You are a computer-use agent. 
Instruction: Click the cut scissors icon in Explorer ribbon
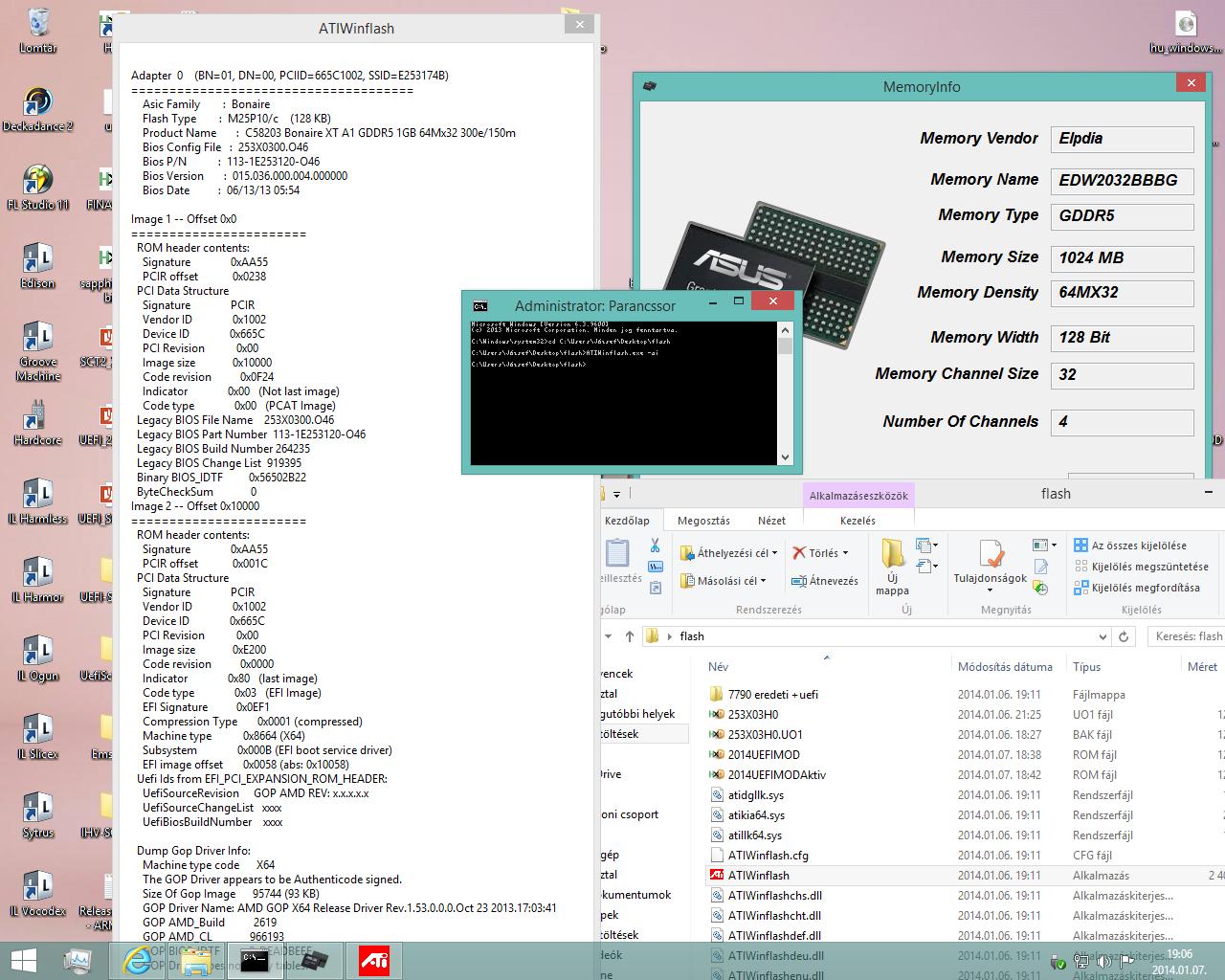tap(655, 546)
